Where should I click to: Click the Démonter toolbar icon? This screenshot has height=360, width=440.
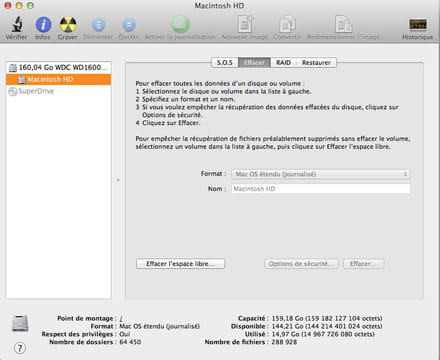coord(98,25)
